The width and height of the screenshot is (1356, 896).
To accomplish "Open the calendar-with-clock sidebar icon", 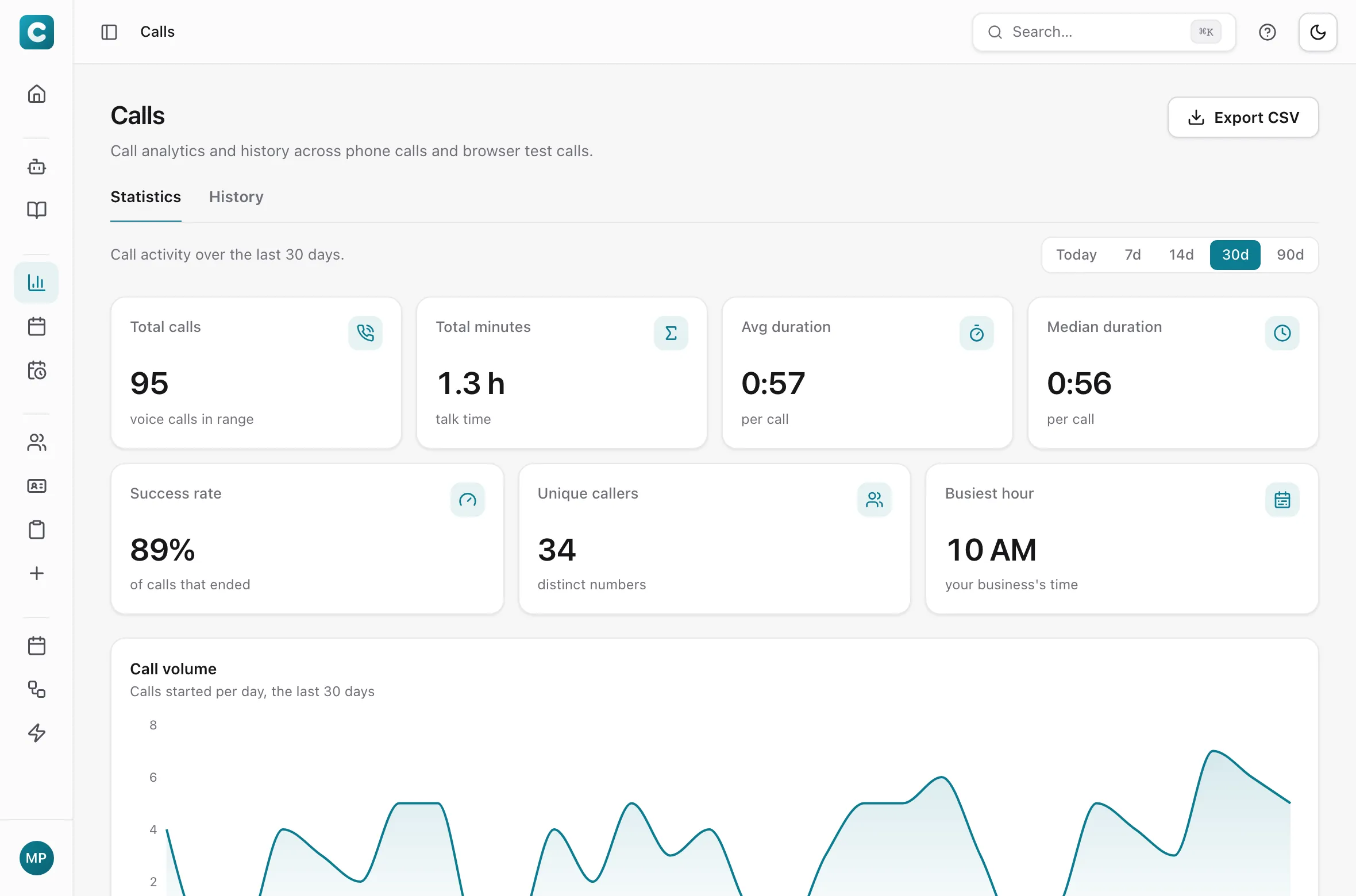I will click(x=37, y=370).
